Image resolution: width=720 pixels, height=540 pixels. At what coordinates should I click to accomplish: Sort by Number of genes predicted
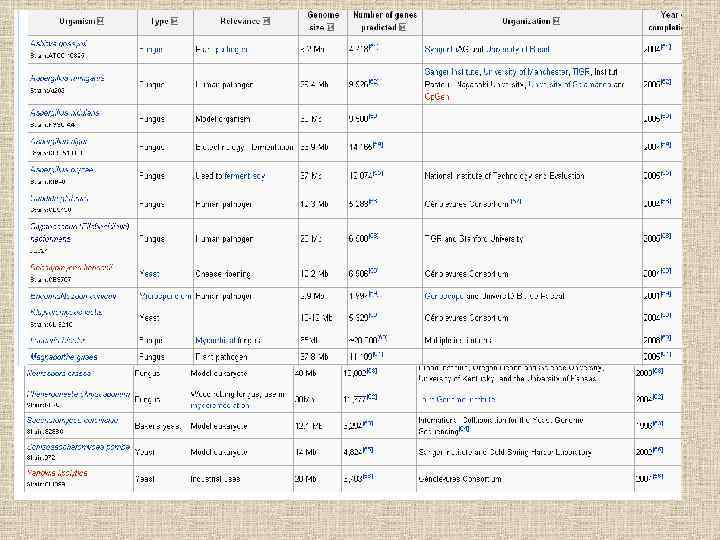(x=402, y=28)
